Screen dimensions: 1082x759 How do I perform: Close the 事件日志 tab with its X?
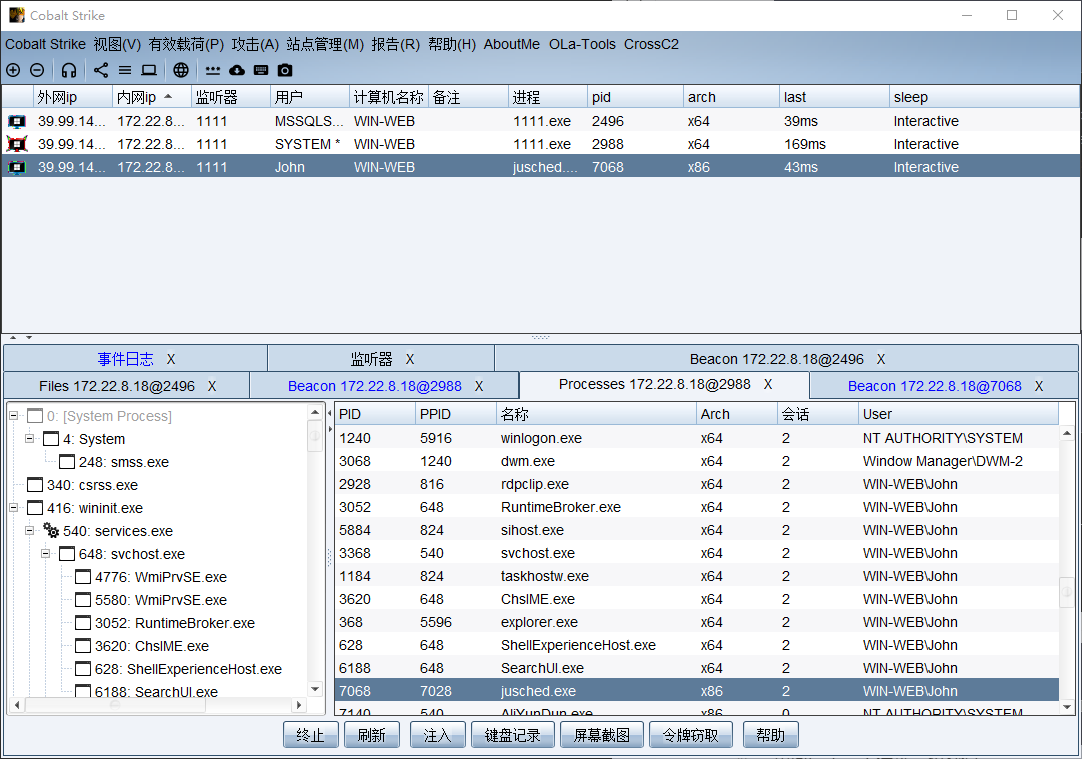click(171, 359)
